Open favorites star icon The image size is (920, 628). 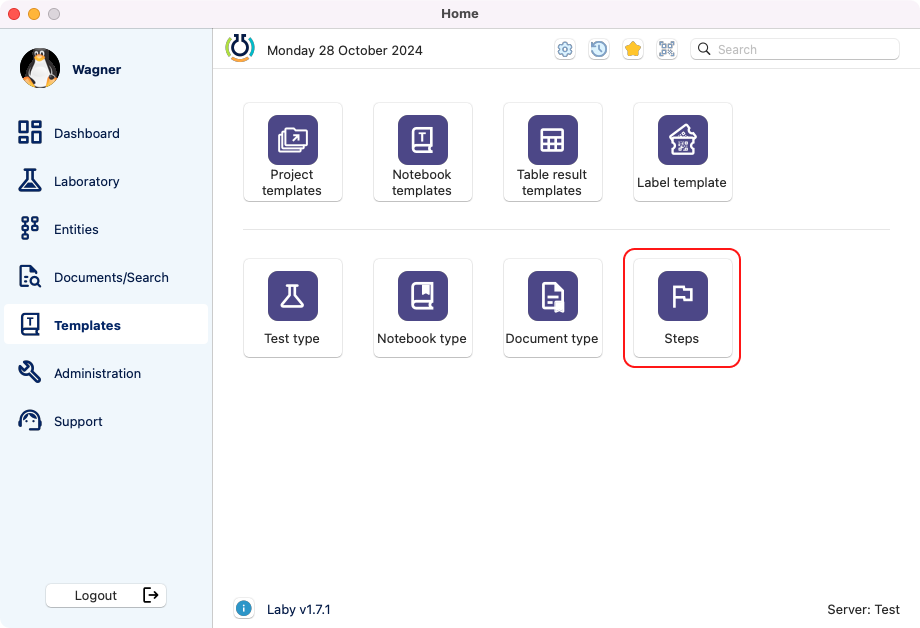[x=632, y=49]
